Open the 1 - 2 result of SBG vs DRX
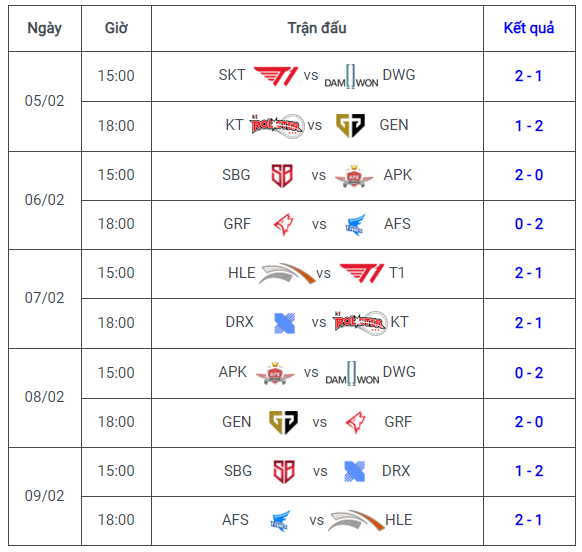This screenshot has width=582, height=552. point(529,471)
